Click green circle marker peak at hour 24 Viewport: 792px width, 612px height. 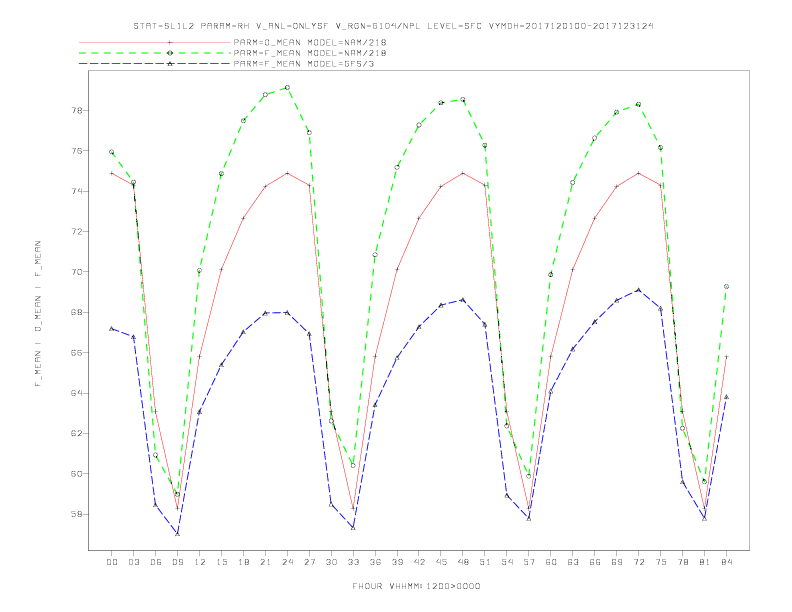pos(287,87)
